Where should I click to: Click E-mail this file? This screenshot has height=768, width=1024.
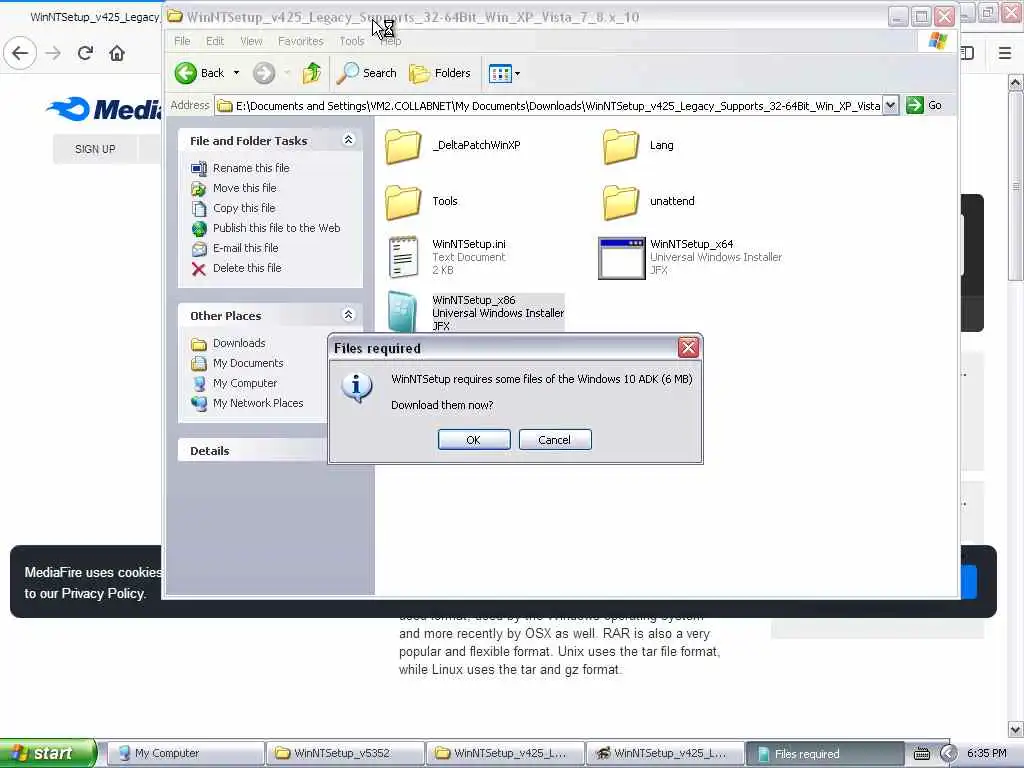click(x=245, y=248)
